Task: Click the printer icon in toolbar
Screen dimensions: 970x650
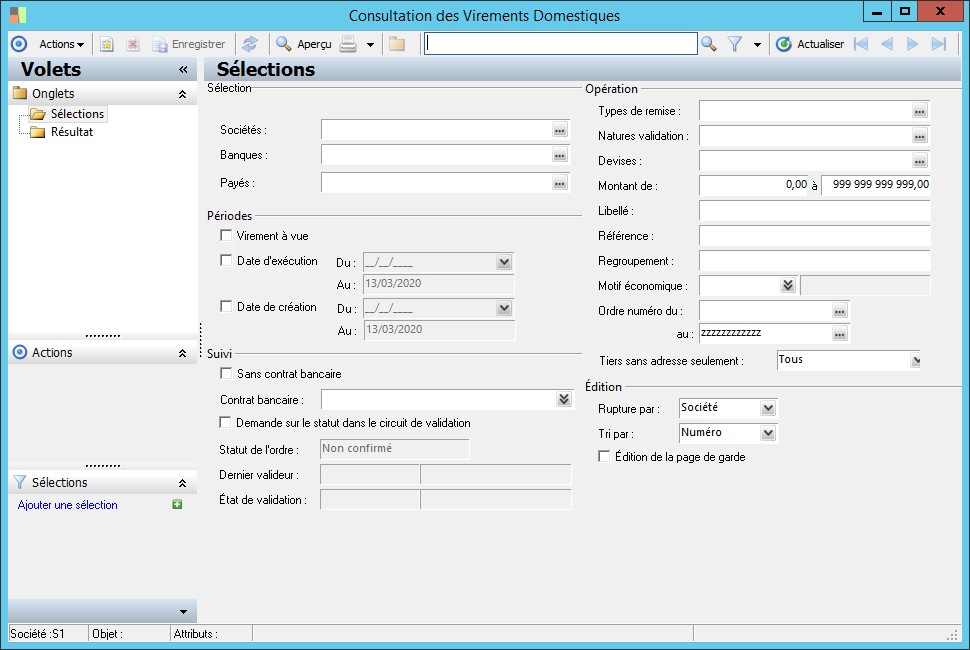Action: click(348, 44)
